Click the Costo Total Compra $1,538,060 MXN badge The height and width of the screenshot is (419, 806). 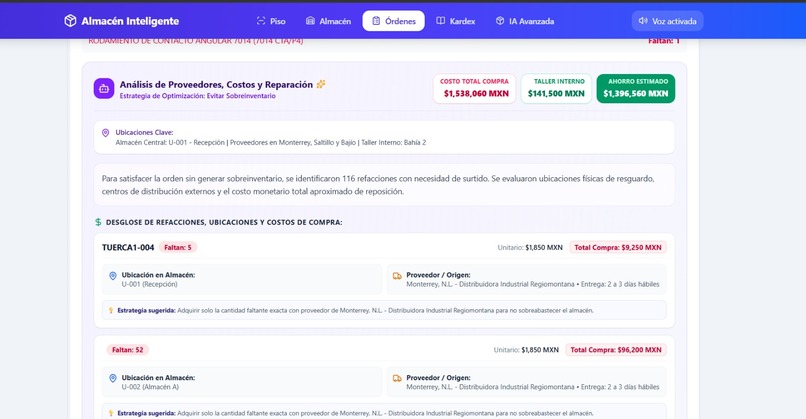point(474,88)
